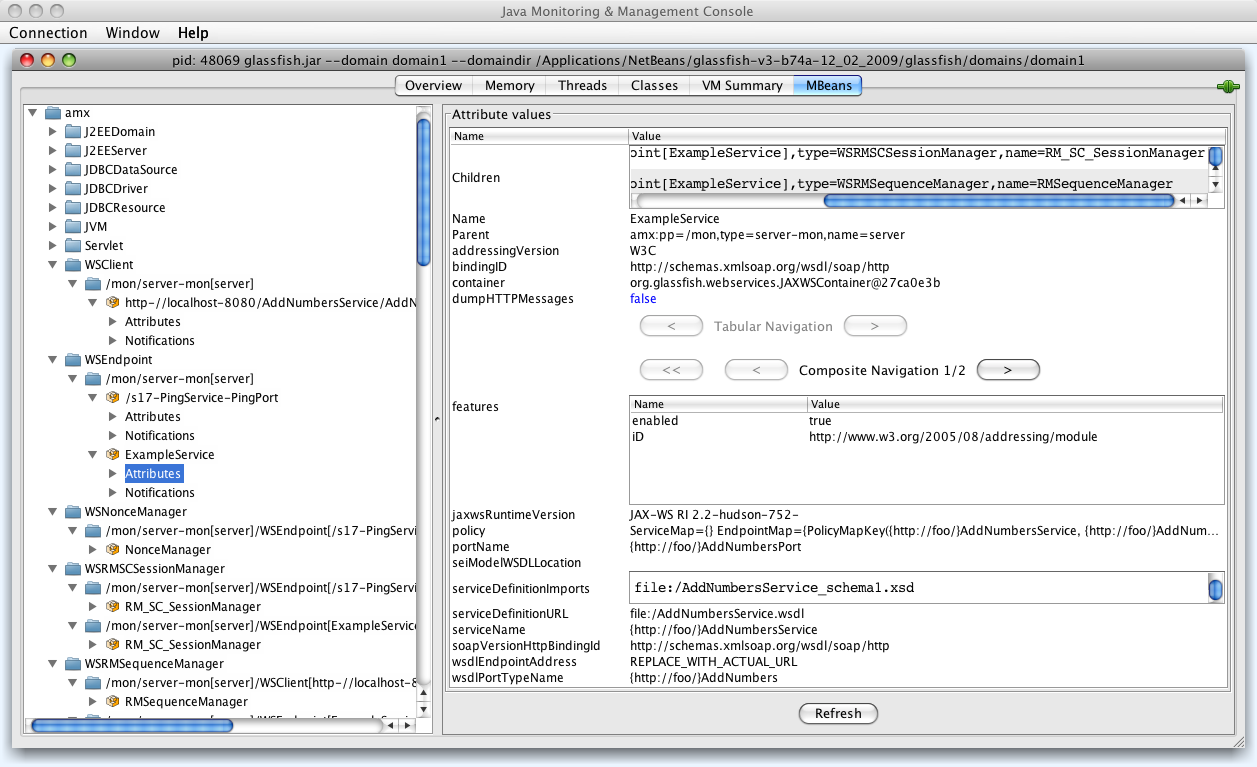Click the 'iD' row in features table

click(x=926, y=437)
